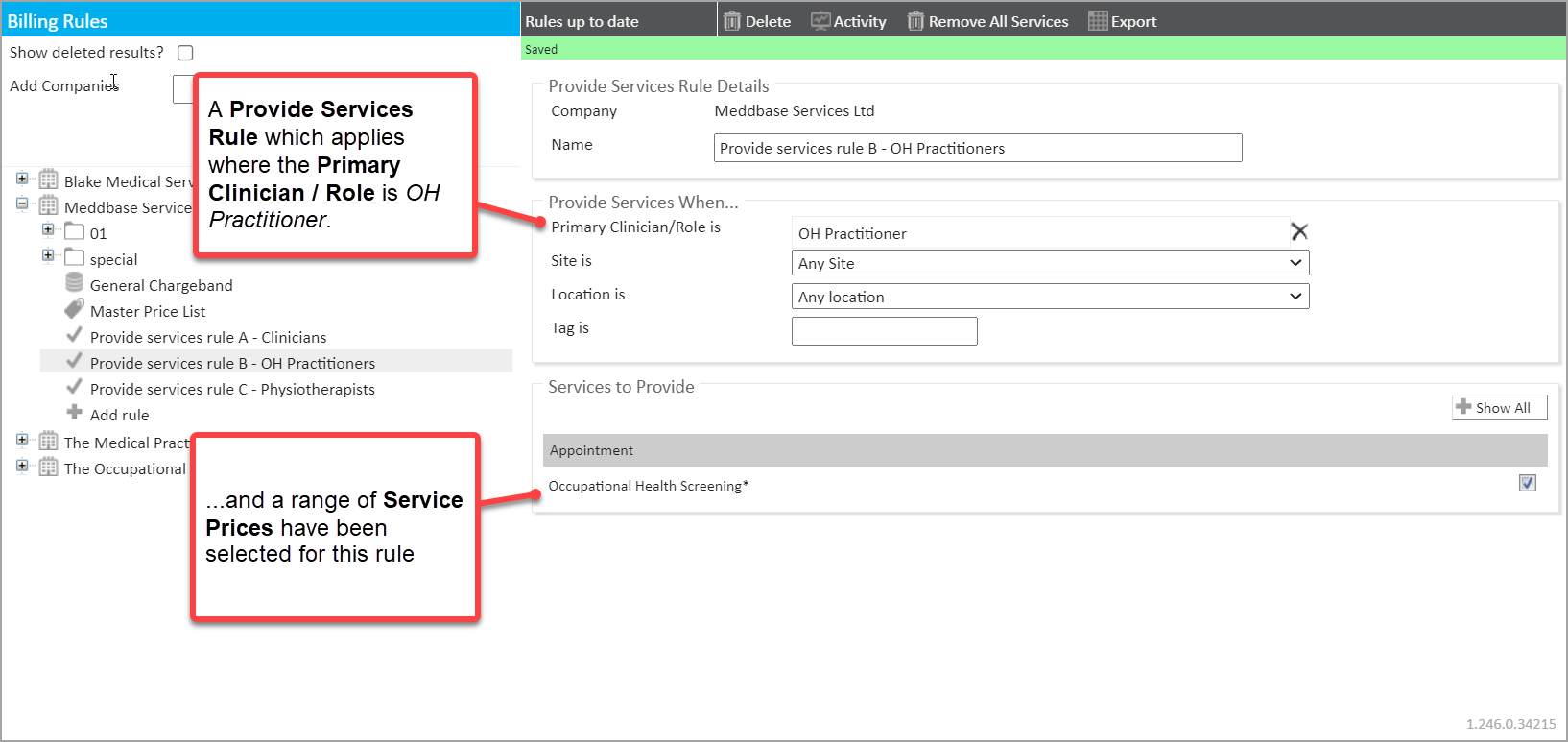Click Remove All Services trash icon
Viewport: 1568px width, 742px height.
[x=915, y=21]
